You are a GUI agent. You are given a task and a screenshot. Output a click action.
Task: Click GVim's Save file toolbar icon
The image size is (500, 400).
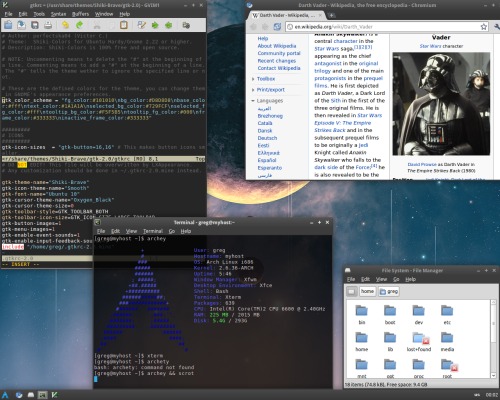[x=21, y=25]
